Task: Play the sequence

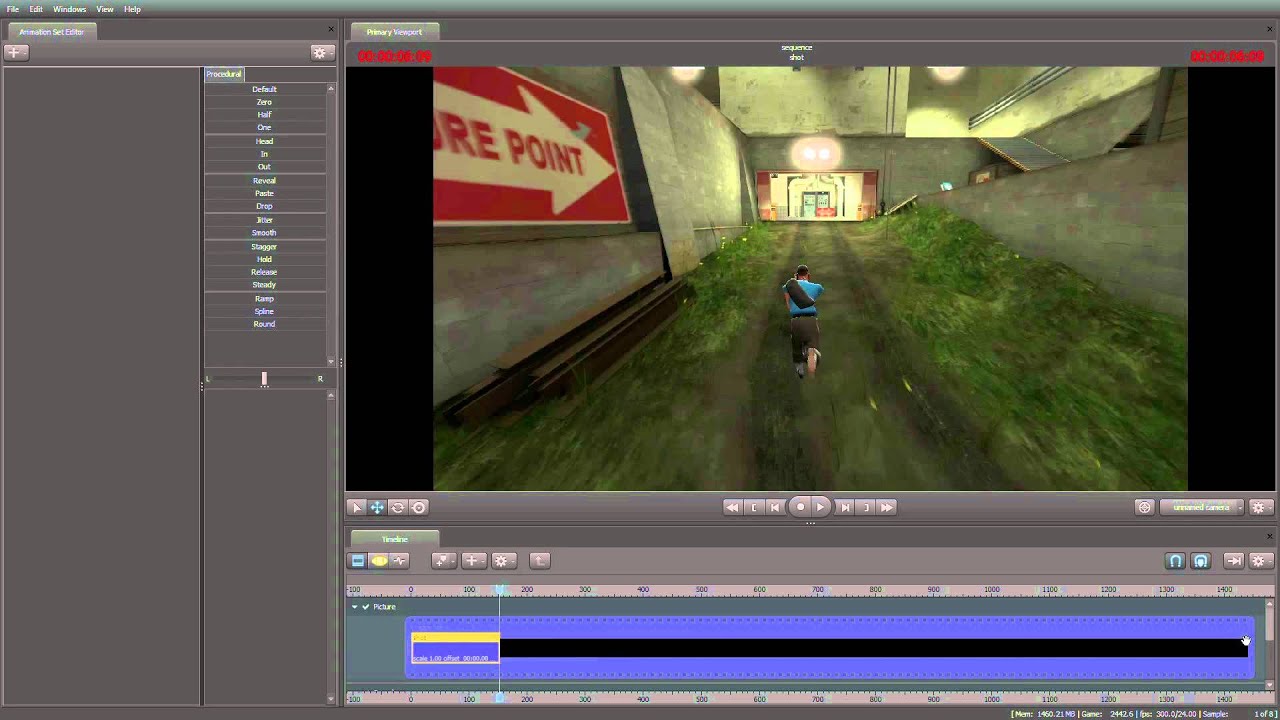Action: [x=821, y=507]
